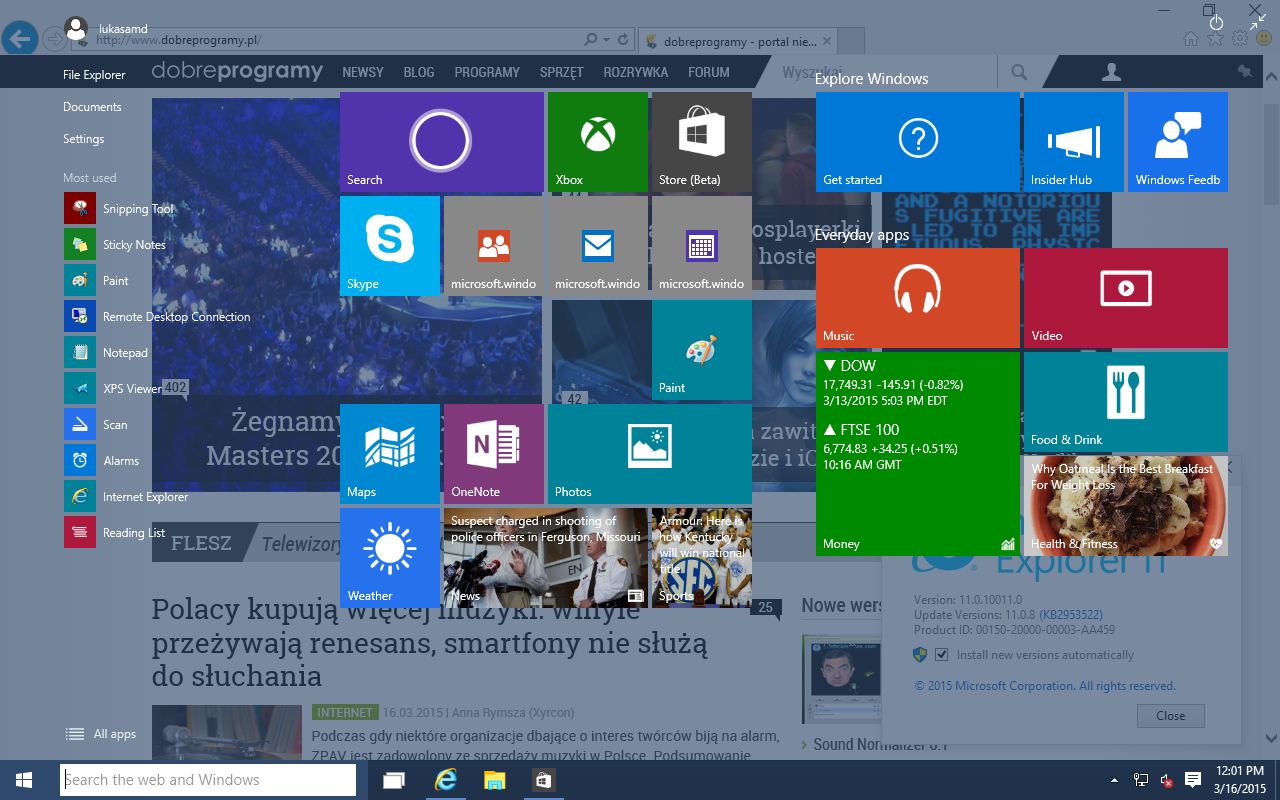Open Remote Desktop Connection from Most used

tap(158, 317)
